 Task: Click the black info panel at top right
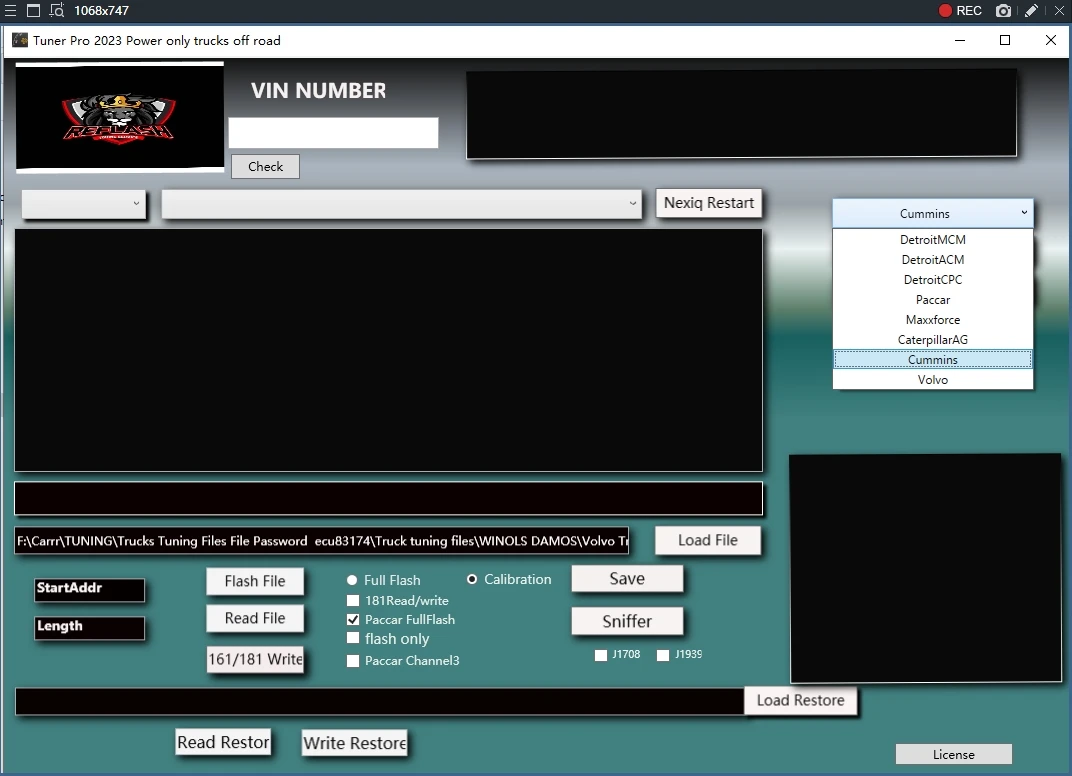(x=741, y=113)
